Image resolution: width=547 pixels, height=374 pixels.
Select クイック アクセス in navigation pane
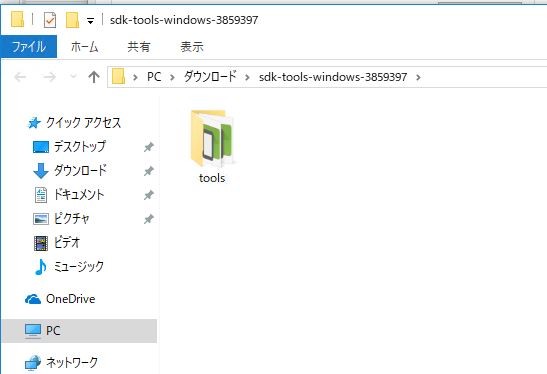[84, 122]
